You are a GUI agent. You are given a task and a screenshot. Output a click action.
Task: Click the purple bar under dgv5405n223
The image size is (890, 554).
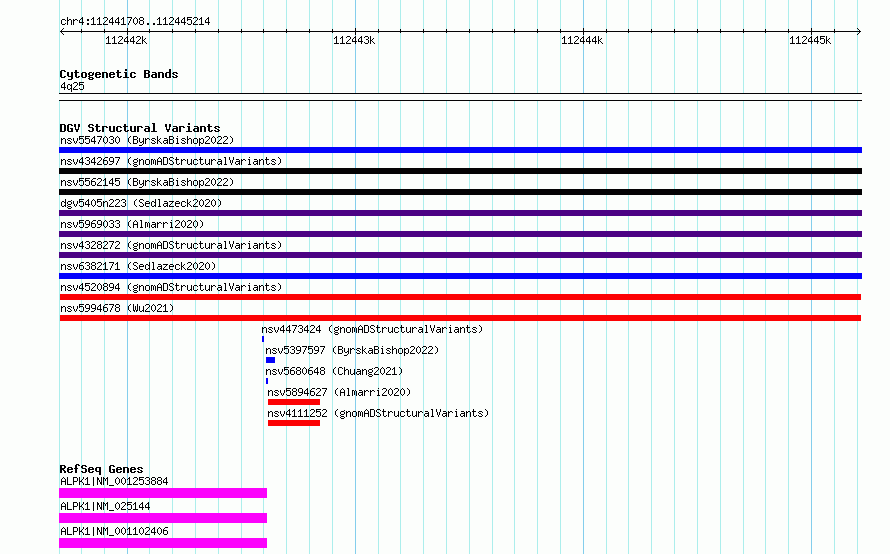[460, 213]
